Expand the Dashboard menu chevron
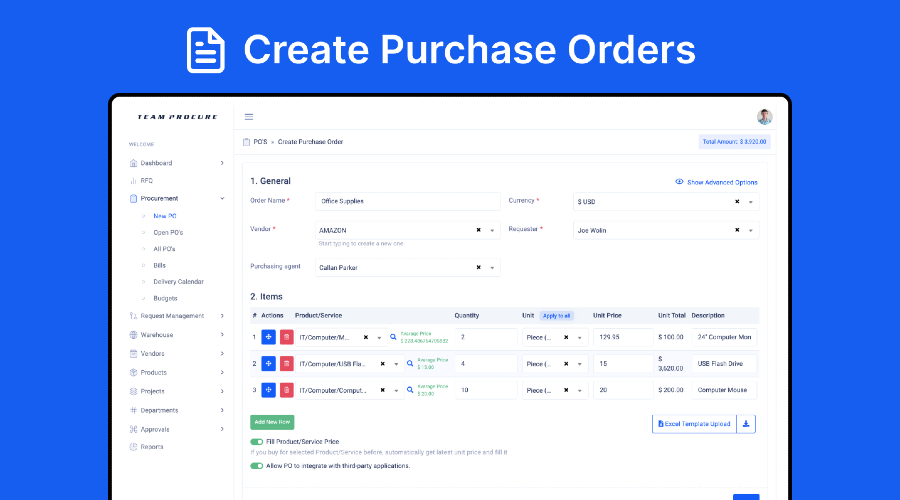The height and width of the screenshot is (500, 900). [222, 163]
